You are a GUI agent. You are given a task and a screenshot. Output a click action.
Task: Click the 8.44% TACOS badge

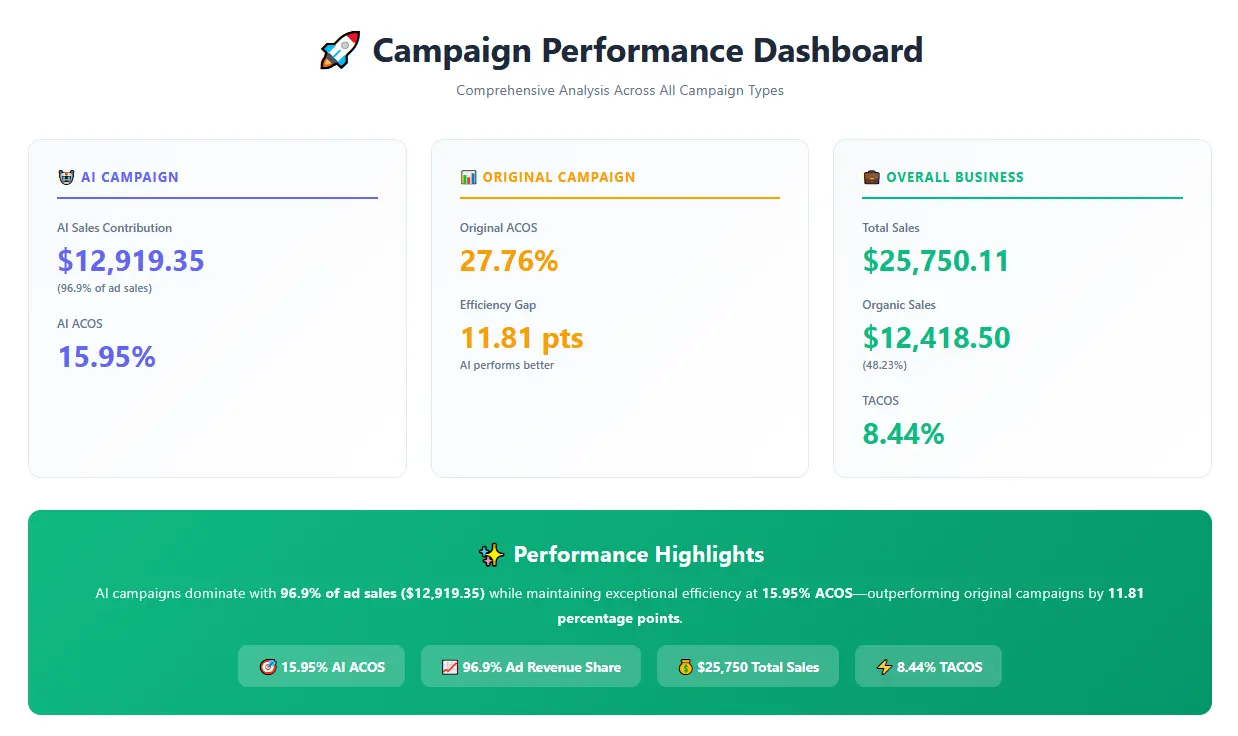click(928, 667)
